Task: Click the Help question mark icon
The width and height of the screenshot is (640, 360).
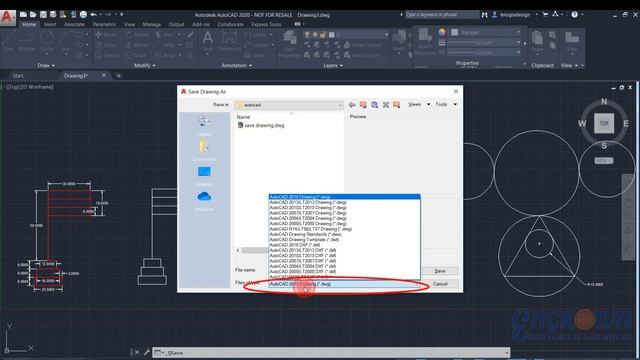Action: point(574,15)
